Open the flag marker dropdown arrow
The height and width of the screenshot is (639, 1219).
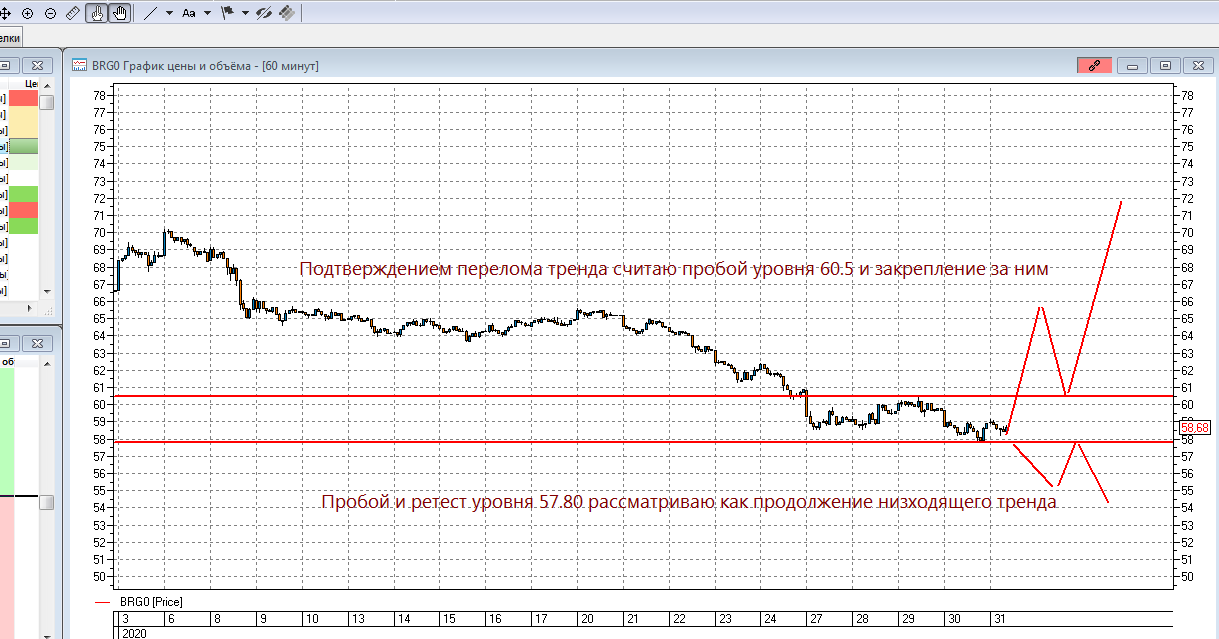pos(245,13)
